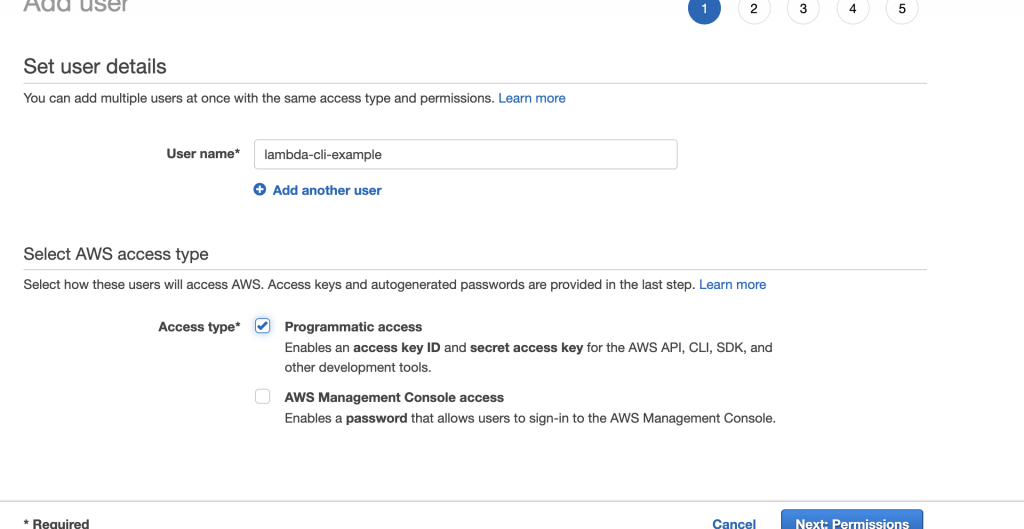Cancel adding the user
The height and width of the screenshot is (529, 1024).
click(x=734, y=523)
